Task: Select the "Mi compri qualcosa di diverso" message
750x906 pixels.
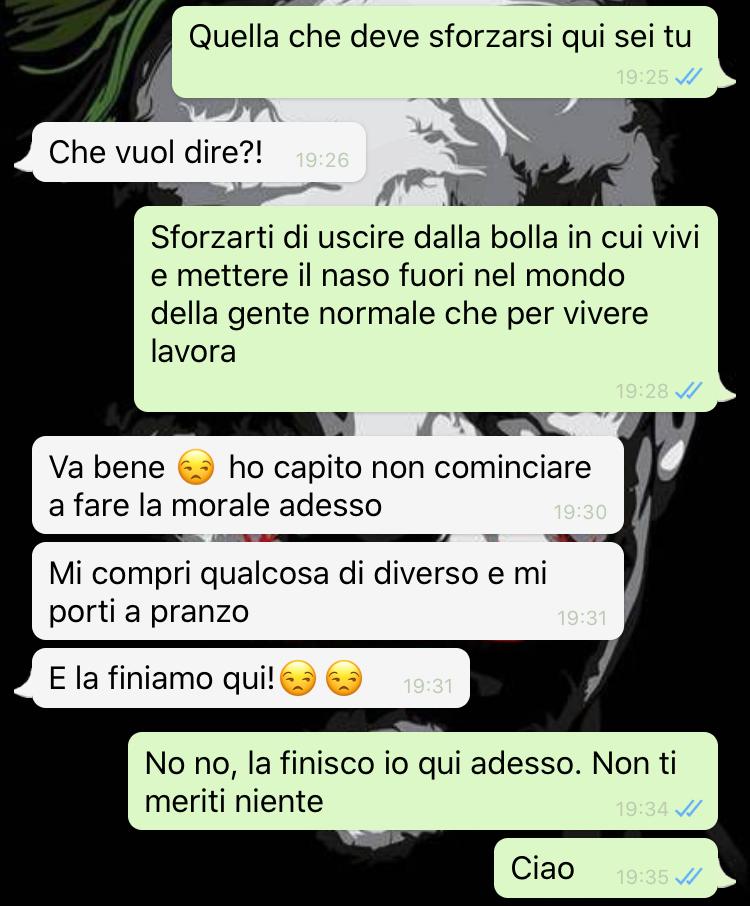Action: coord(328,591)
